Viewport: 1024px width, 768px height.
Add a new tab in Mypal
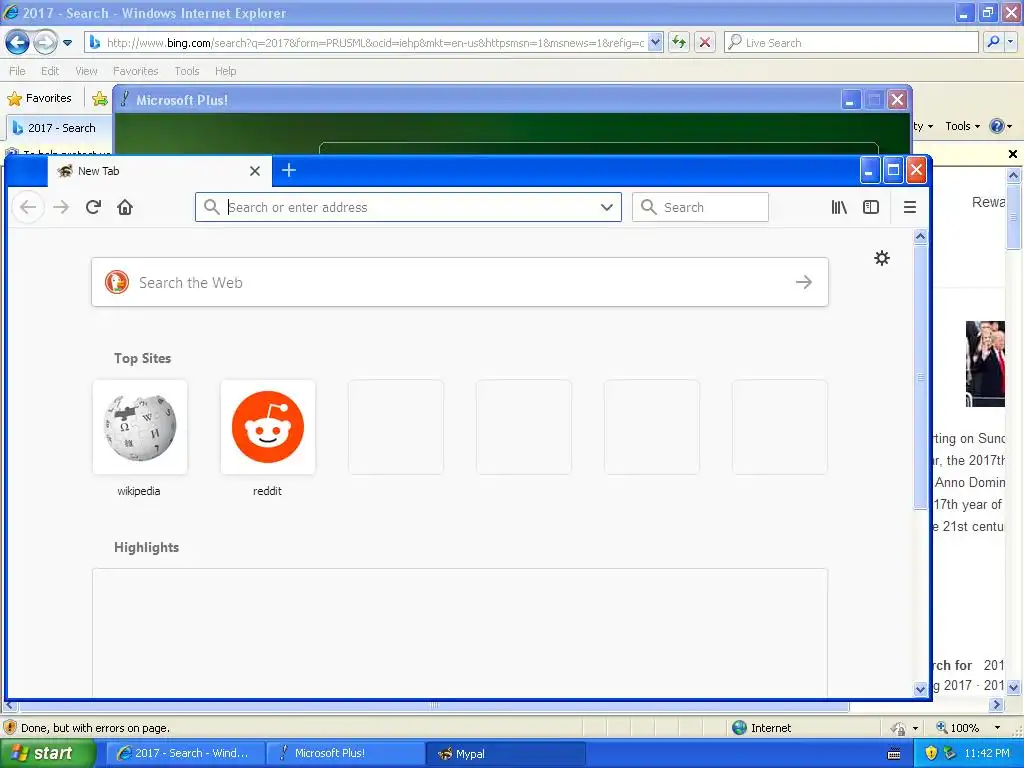tap(289, 170)
